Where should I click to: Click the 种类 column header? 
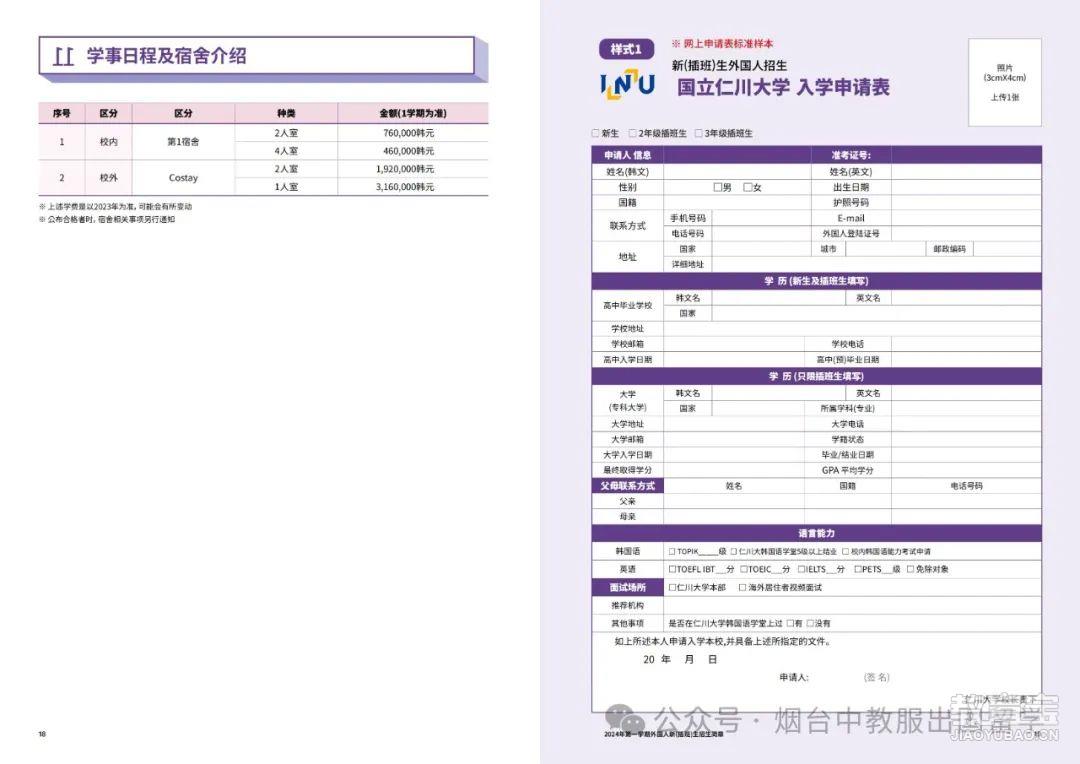pos(286,113)
